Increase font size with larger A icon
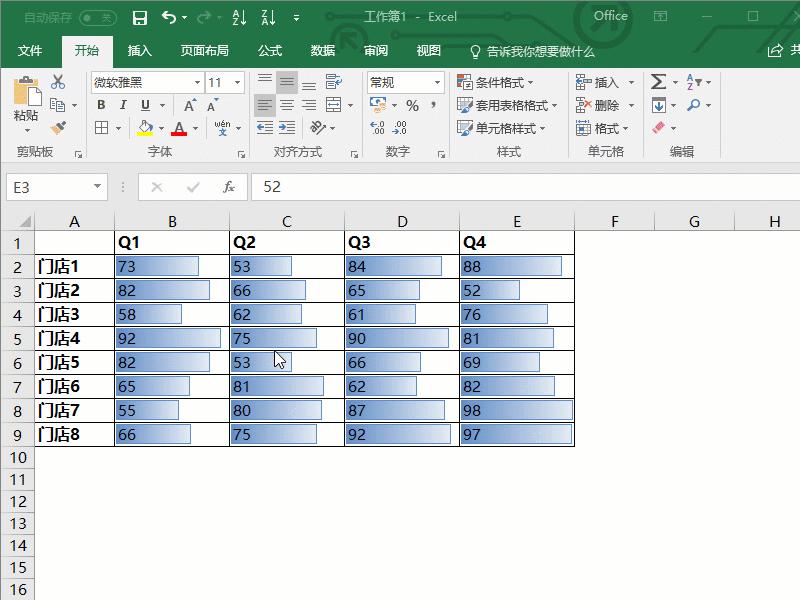Screen dimensions: 800x600 click(189, 106)
